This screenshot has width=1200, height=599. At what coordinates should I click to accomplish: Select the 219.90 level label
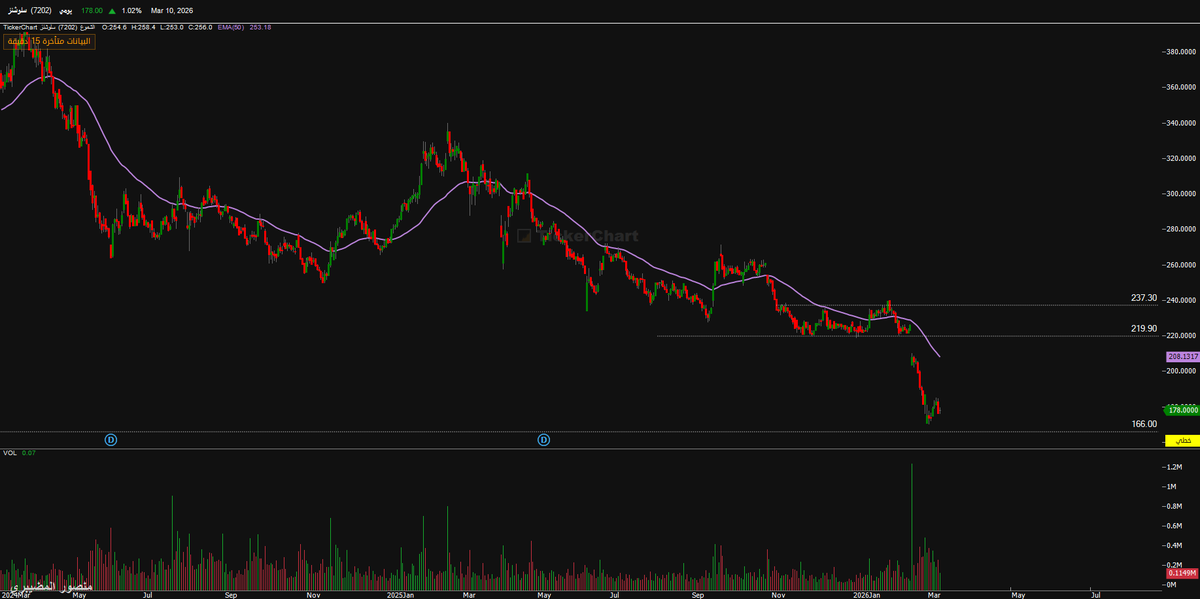click(1144, 328)
